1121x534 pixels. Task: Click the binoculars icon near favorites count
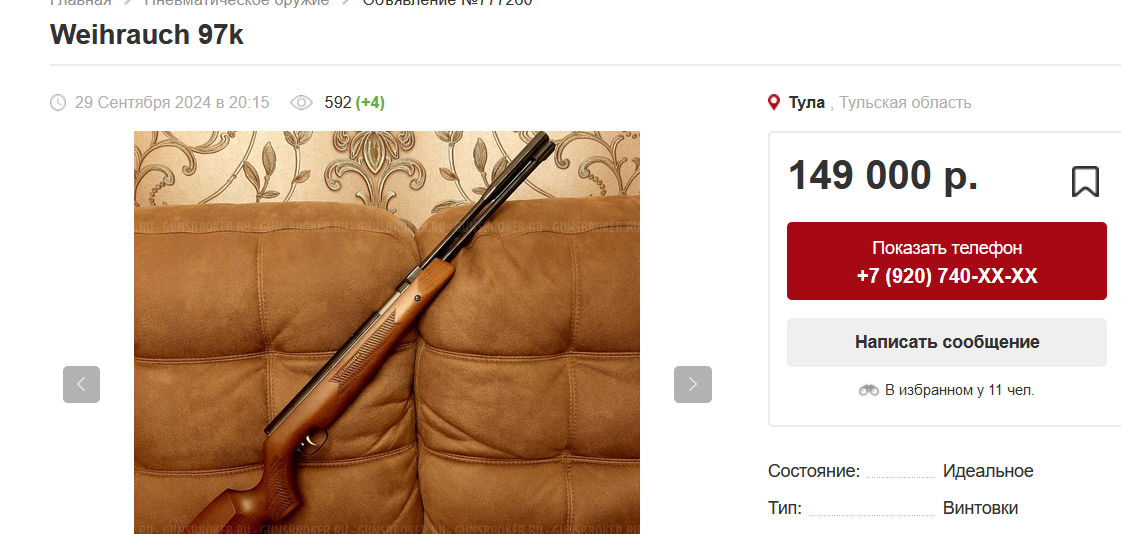(869, 390)
